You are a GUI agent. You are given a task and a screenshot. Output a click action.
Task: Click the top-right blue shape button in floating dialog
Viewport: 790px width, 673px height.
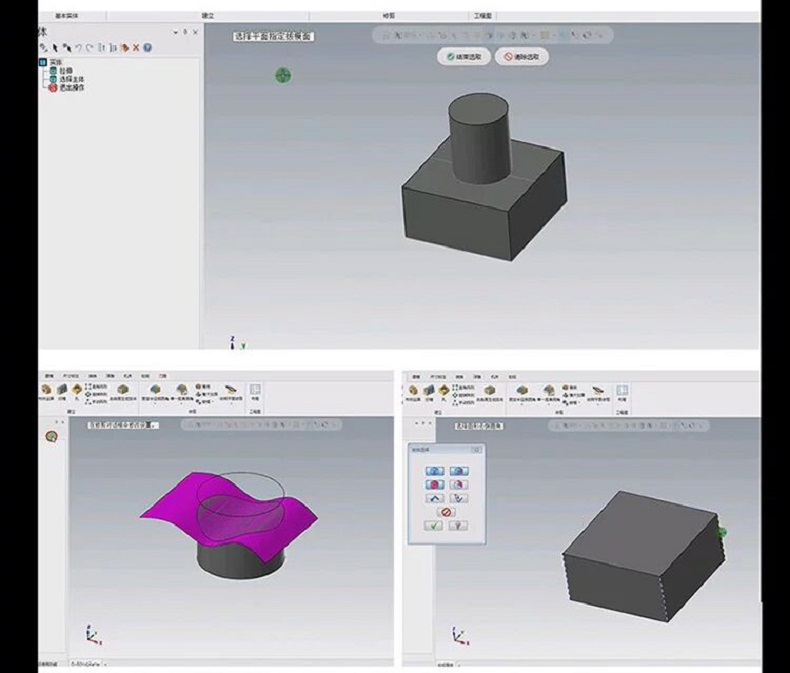(x=459, y=470)
